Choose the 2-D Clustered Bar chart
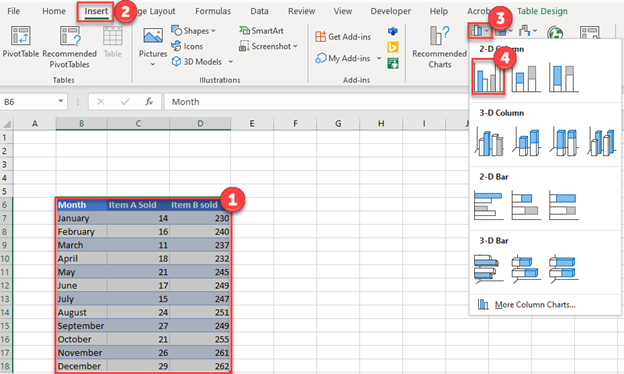The width and height of the screenshot is (624, 374). point(489,205)
